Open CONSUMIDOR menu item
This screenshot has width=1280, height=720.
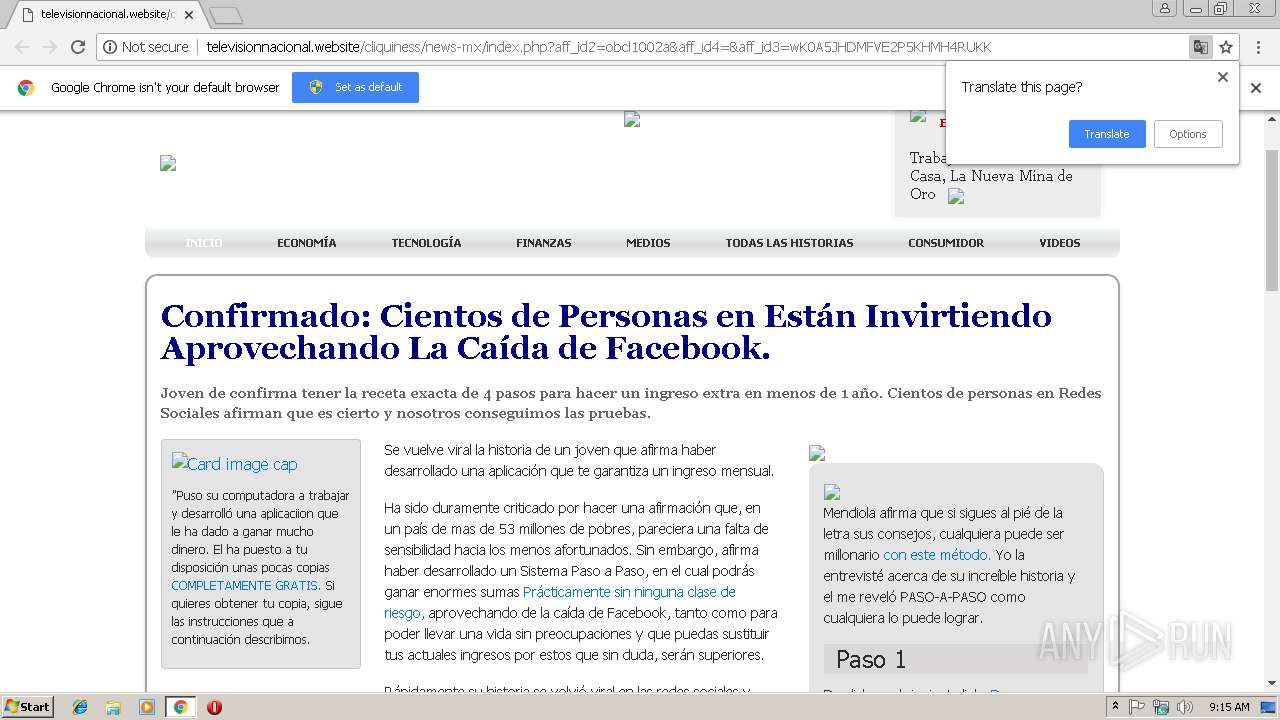[x=946, y=243]
